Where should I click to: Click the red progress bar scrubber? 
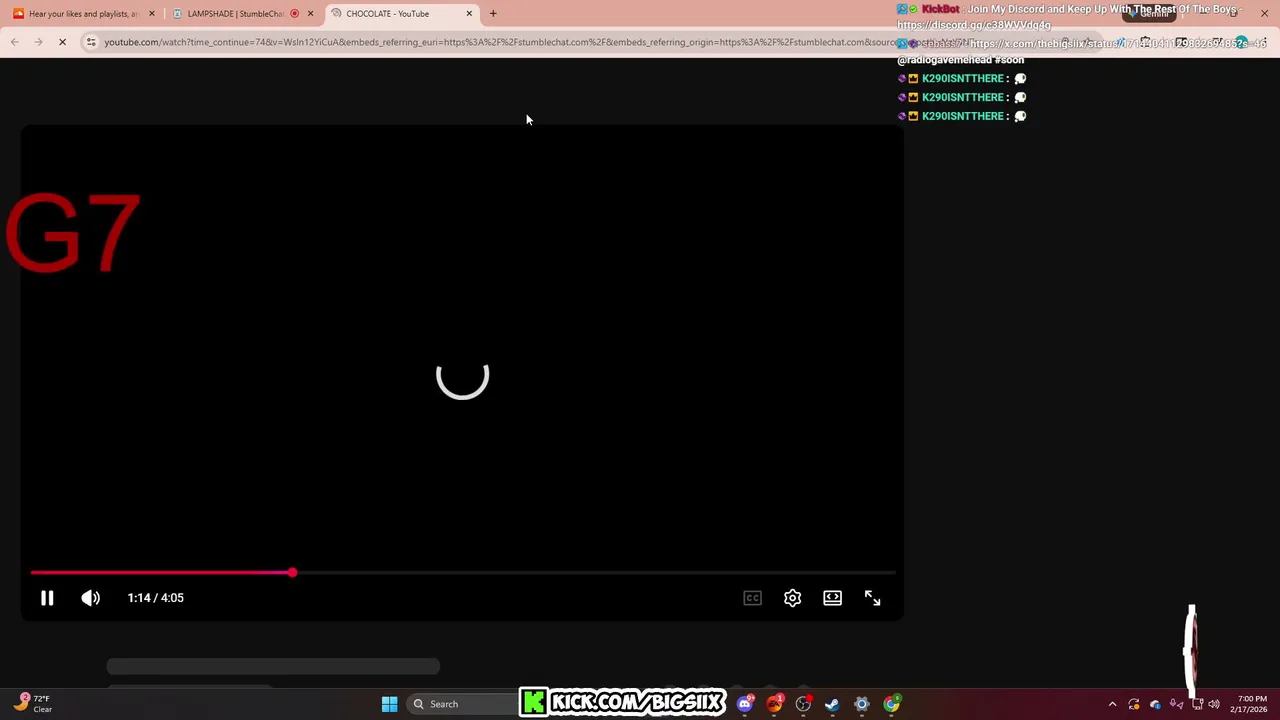(x=292, y=573)
